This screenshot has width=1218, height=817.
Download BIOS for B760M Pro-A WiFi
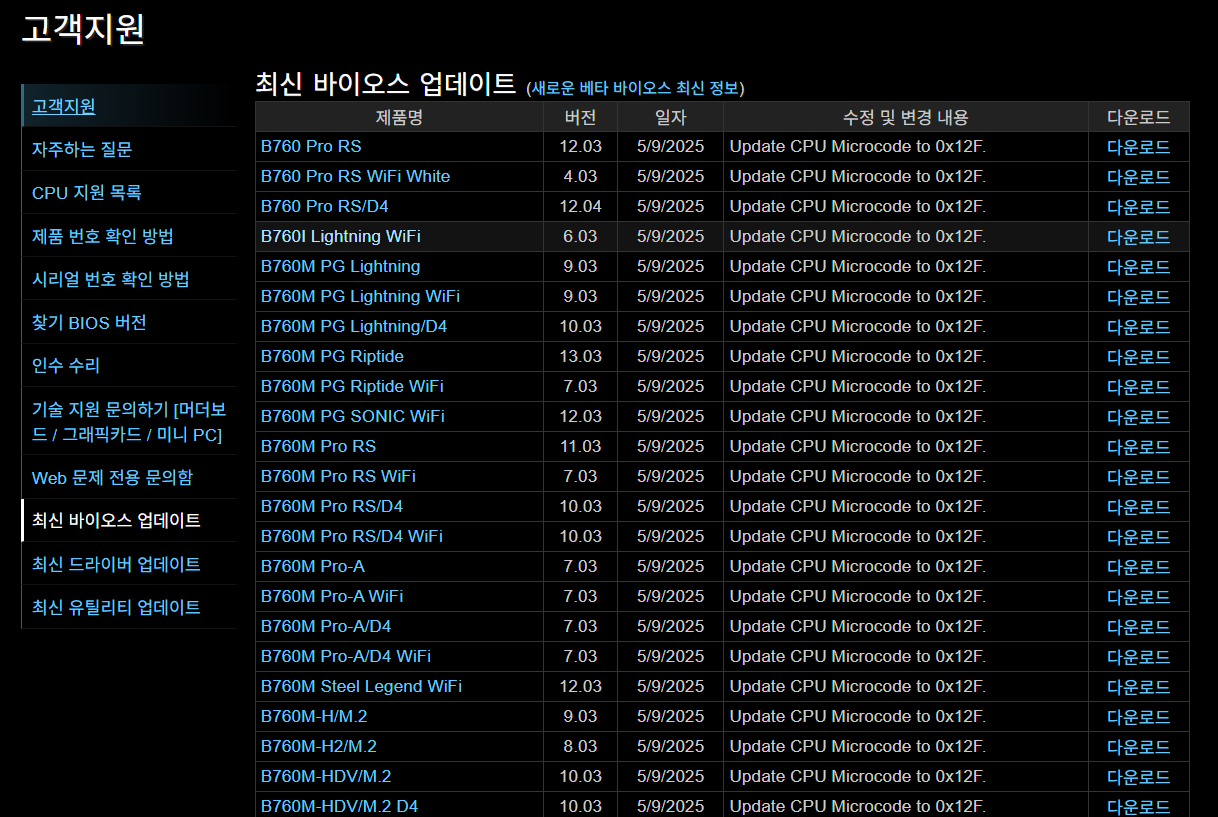1138,597
